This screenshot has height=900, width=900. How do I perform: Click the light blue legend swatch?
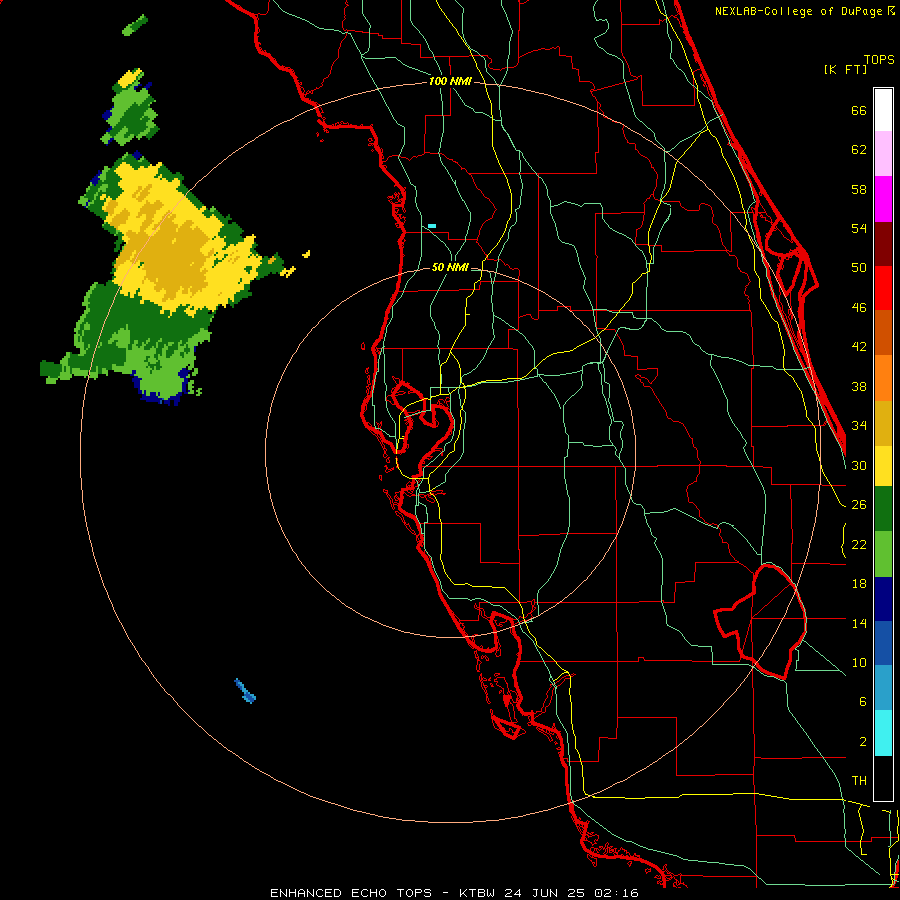pos(883,688)
